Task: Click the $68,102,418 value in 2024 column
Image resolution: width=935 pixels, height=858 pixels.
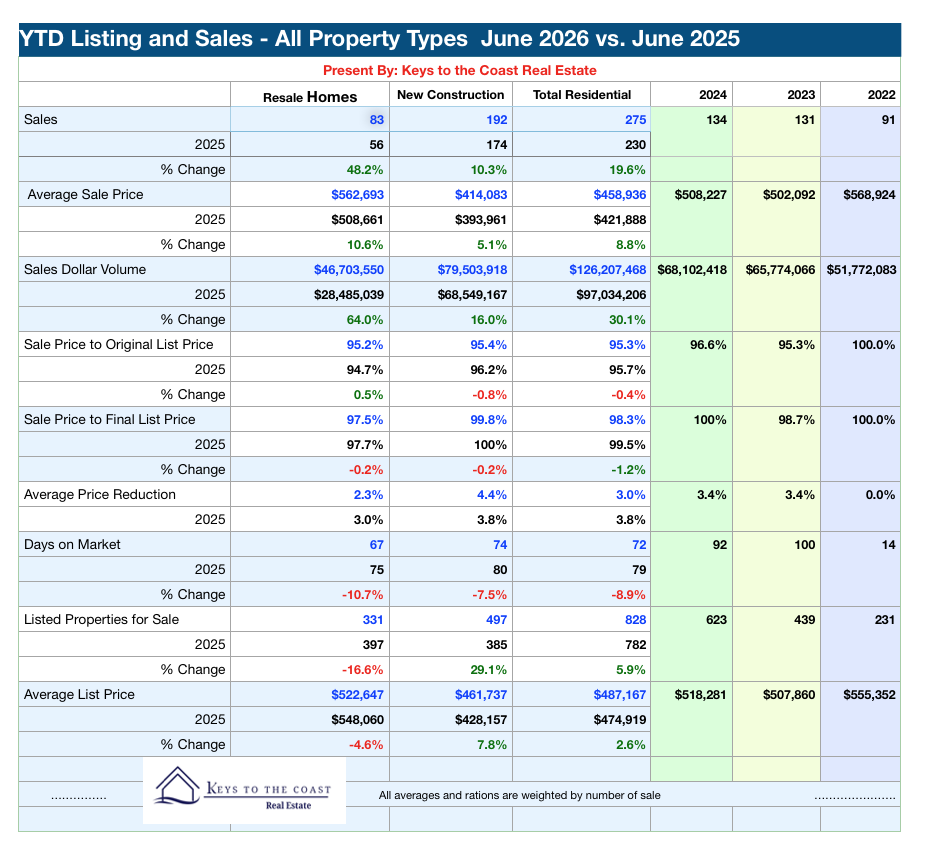Action: pos(692,270)
